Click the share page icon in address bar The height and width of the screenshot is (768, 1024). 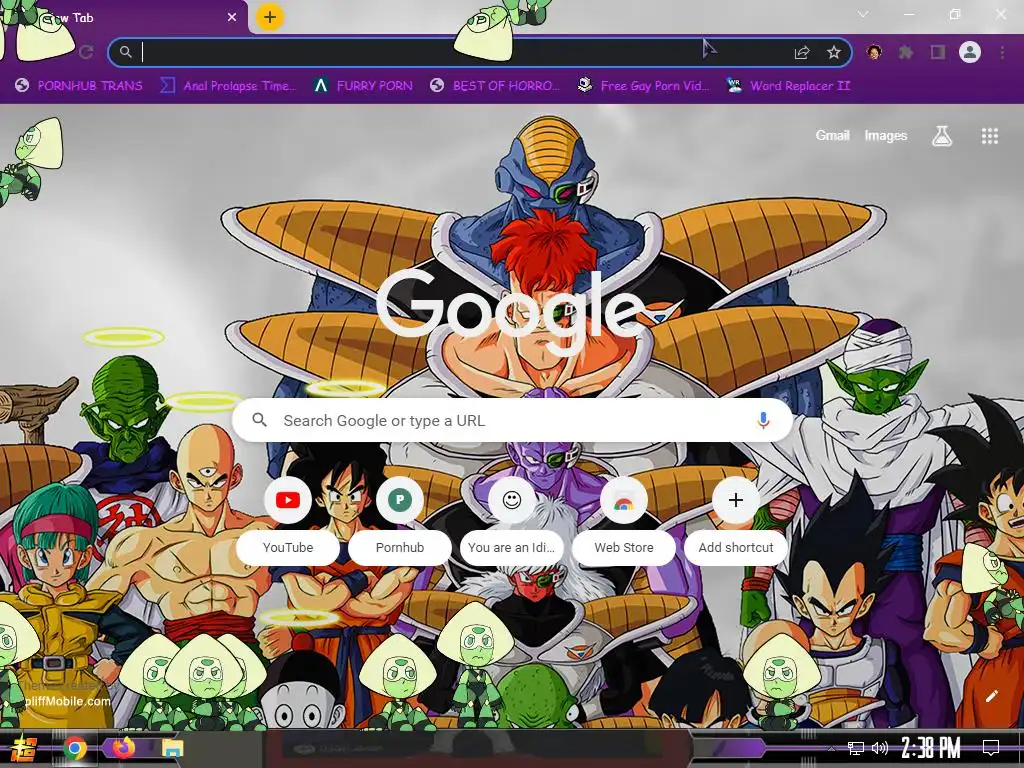click(x=802, y=53)
